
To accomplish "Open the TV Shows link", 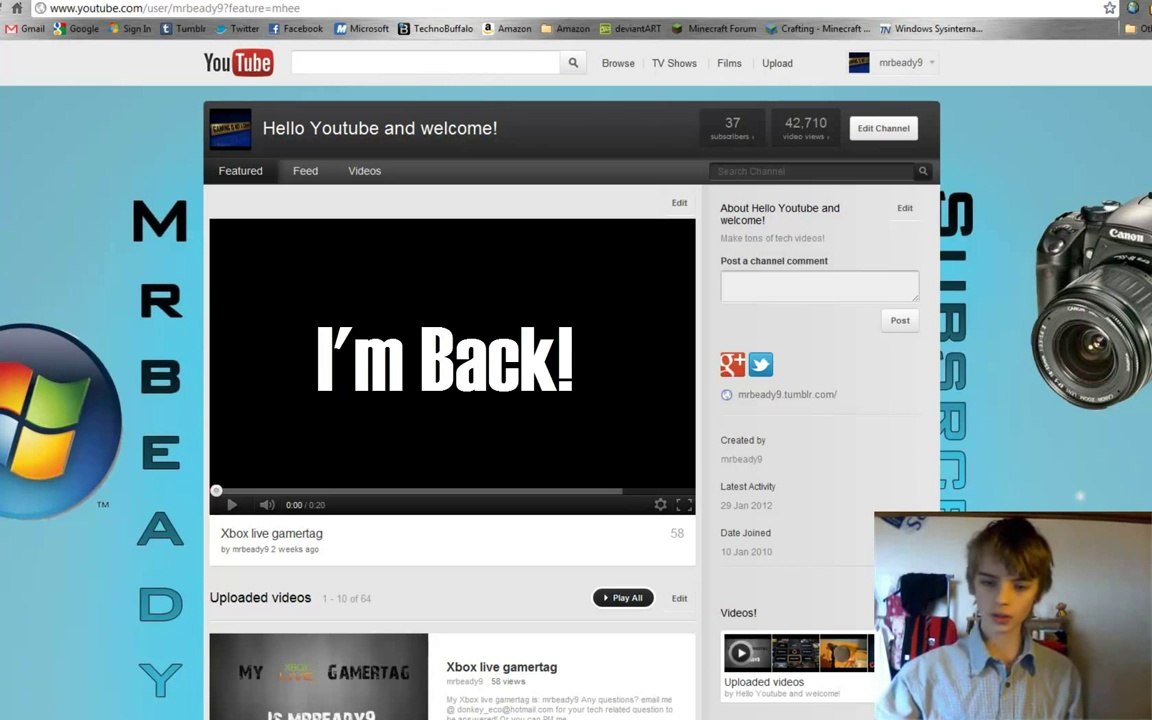I will pyautogui.click(x=674, y=63).
